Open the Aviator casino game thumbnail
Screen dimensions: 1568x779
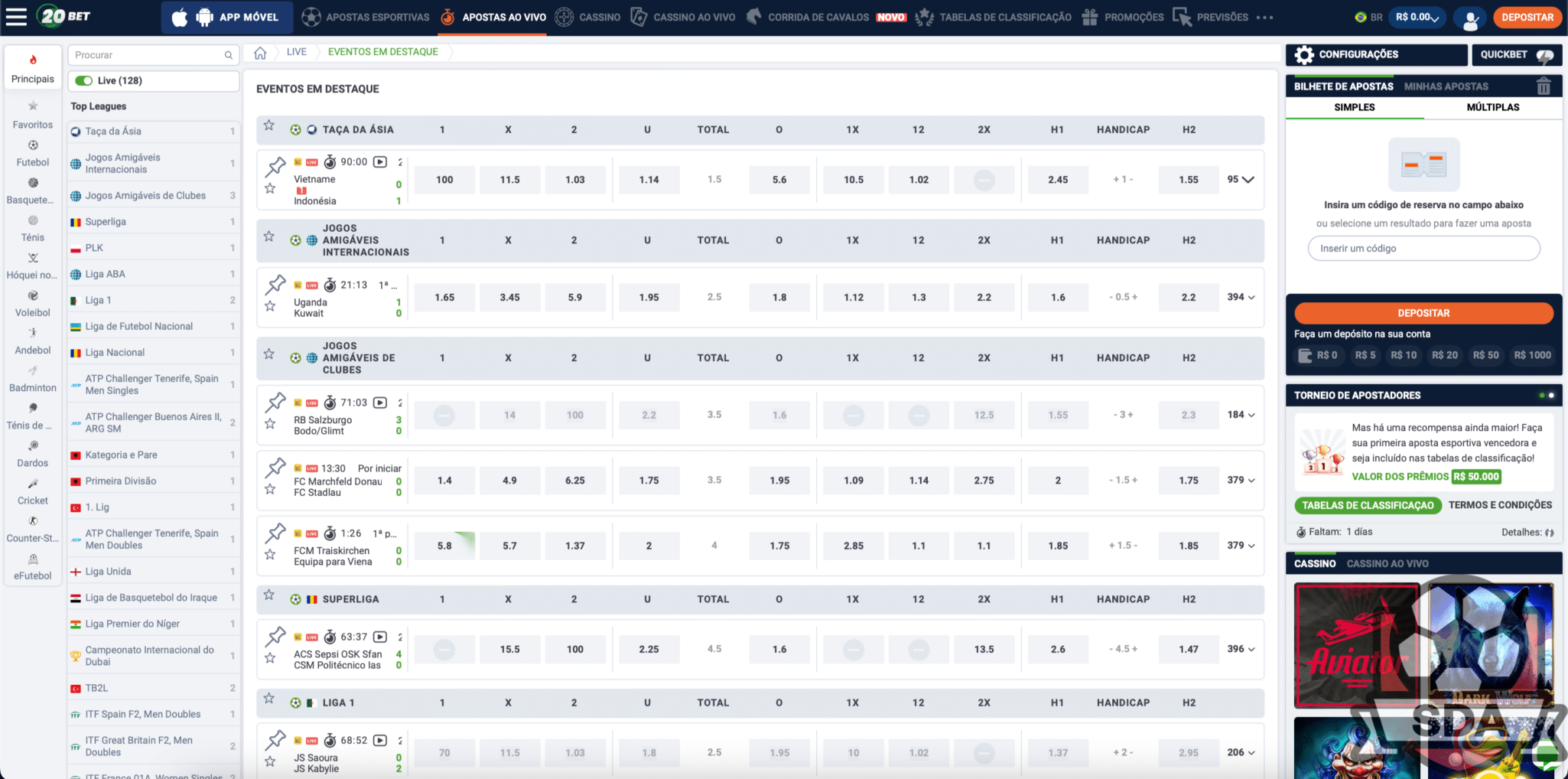1356,645
